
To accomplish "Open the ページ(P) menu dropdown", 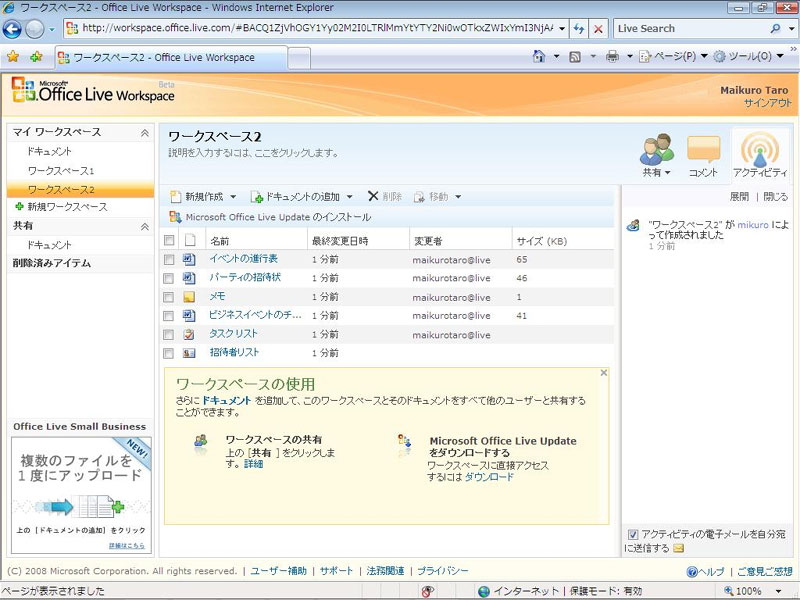I will 704,56.
